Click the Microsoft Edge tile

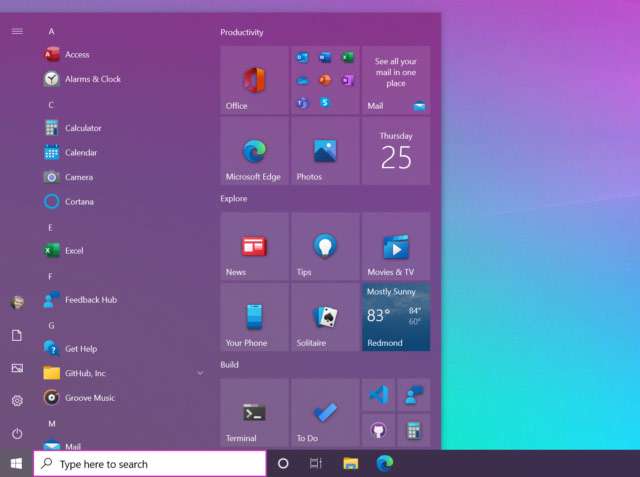pos(254,151)
